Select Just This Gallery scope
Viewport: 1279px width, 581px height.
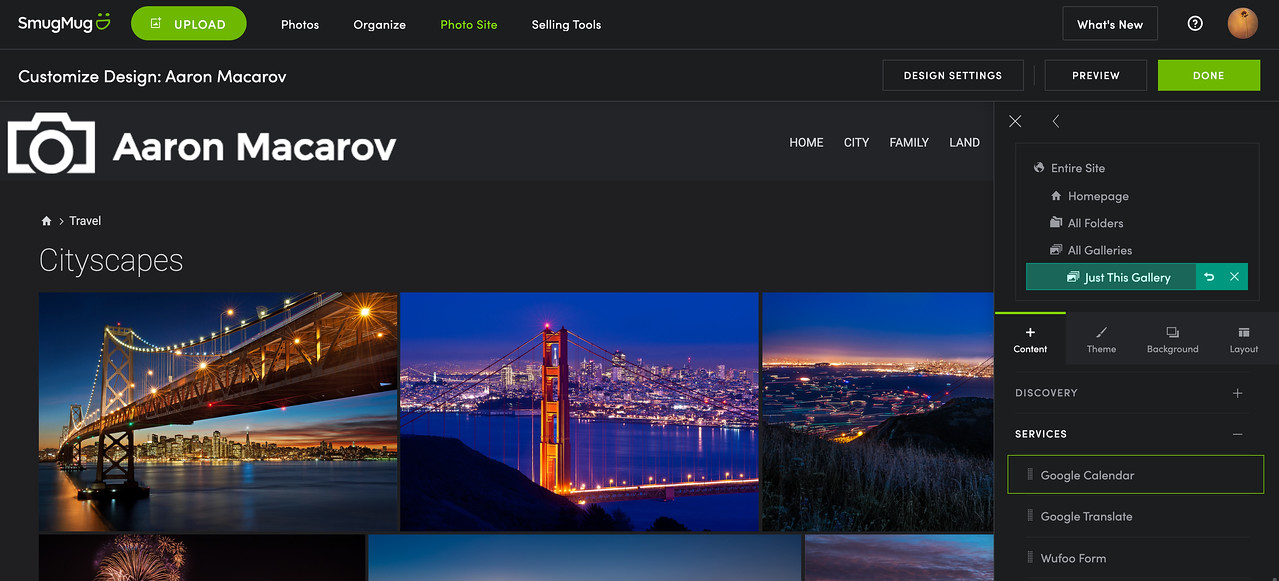tap(1111, 277)
